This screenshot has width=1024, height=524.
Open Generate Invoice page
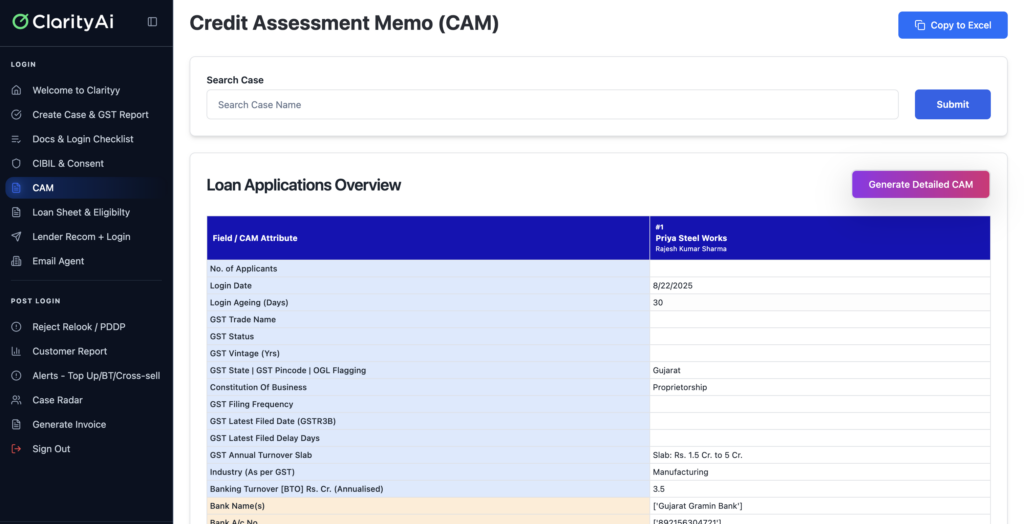point(69,424)
